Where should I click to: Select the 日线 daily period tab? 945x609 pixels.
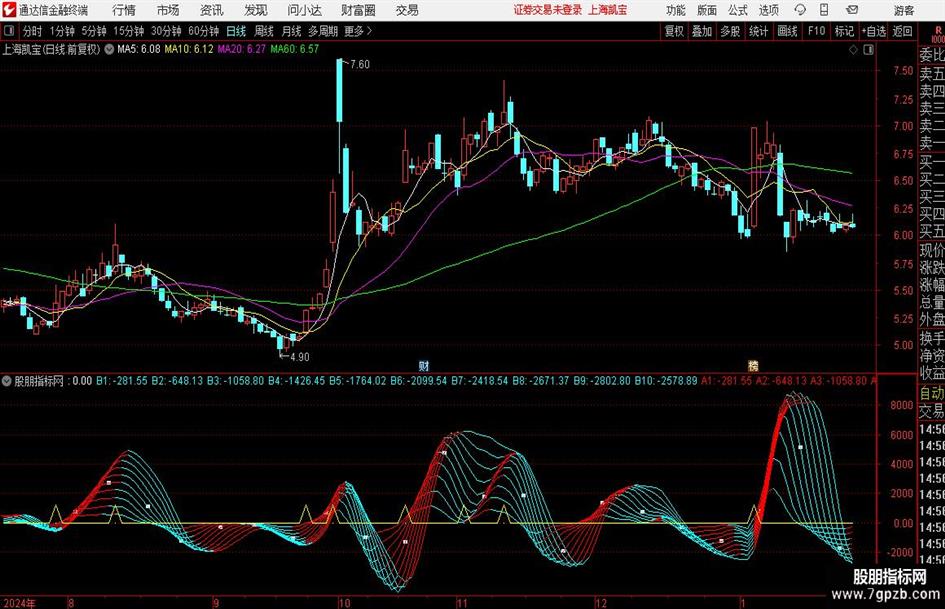pos(236,31)
